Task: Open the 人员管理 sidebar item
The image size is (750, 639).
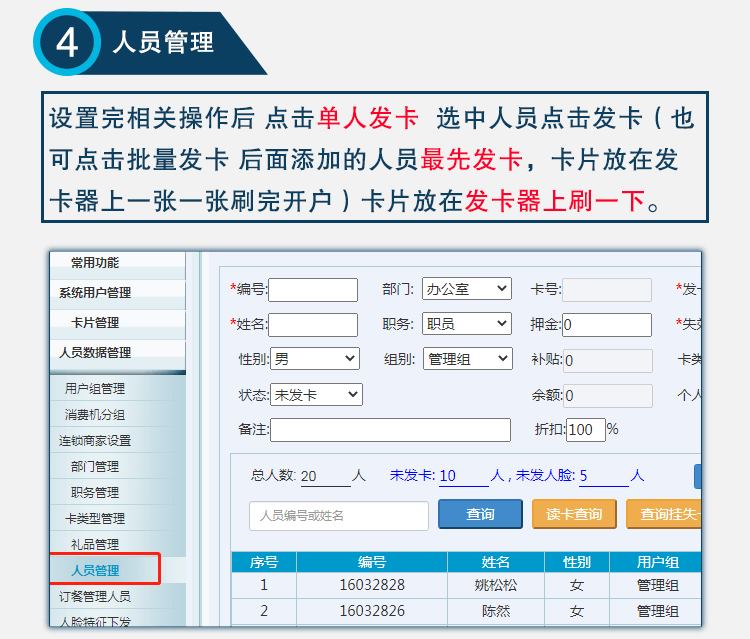Action: pos(95,570)
